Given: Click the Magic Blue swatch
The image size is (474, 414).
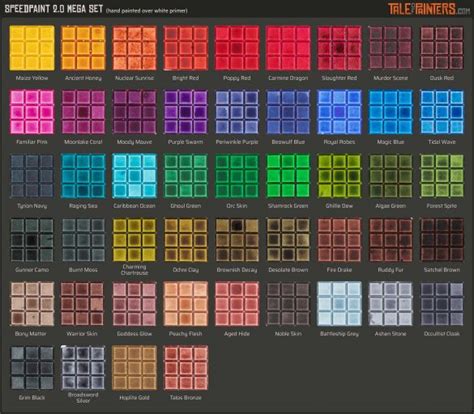Looking at the screenshot, I should [390, 112].
